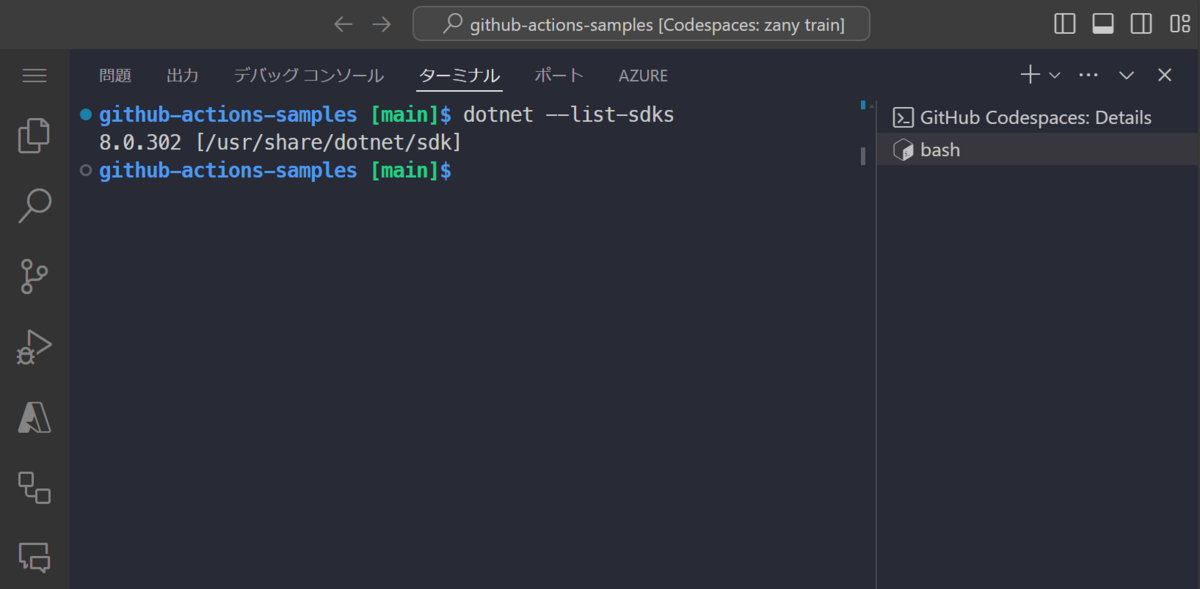
Task: Select the ターミナル tab
Action: point(459,75)
